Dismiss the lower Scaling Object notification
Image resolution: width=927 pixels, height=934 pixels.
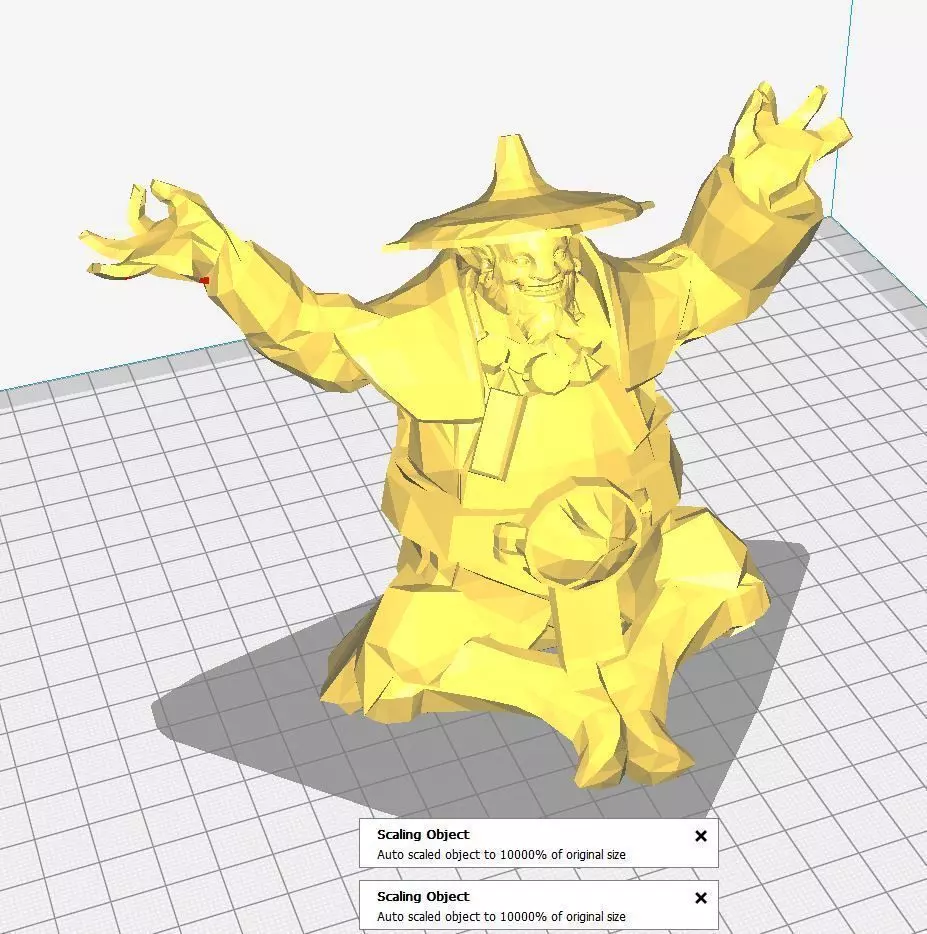pyautogui.click(x=701, y=898)
